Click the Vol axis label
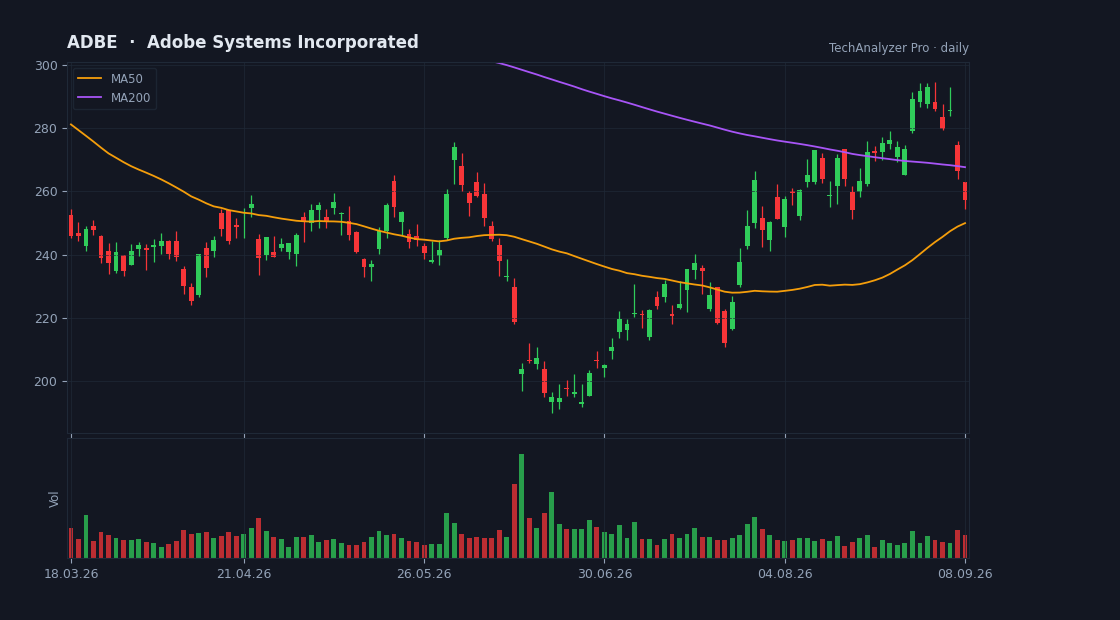The width and height of the screenshot is (1120, 620). 54,499
